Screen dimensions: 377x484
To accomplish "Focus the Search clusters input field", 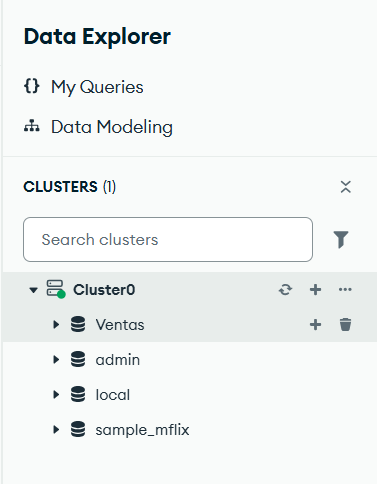I will pos(168,239).
